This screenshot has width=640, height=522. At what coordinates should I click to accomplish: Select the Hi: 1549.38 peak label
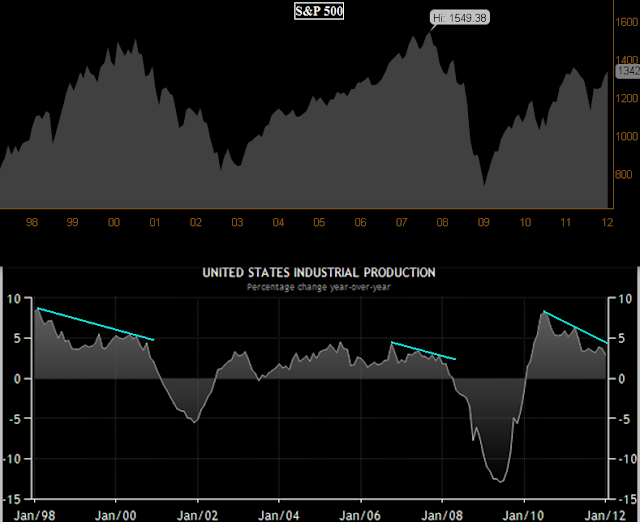tap(460, 18)
